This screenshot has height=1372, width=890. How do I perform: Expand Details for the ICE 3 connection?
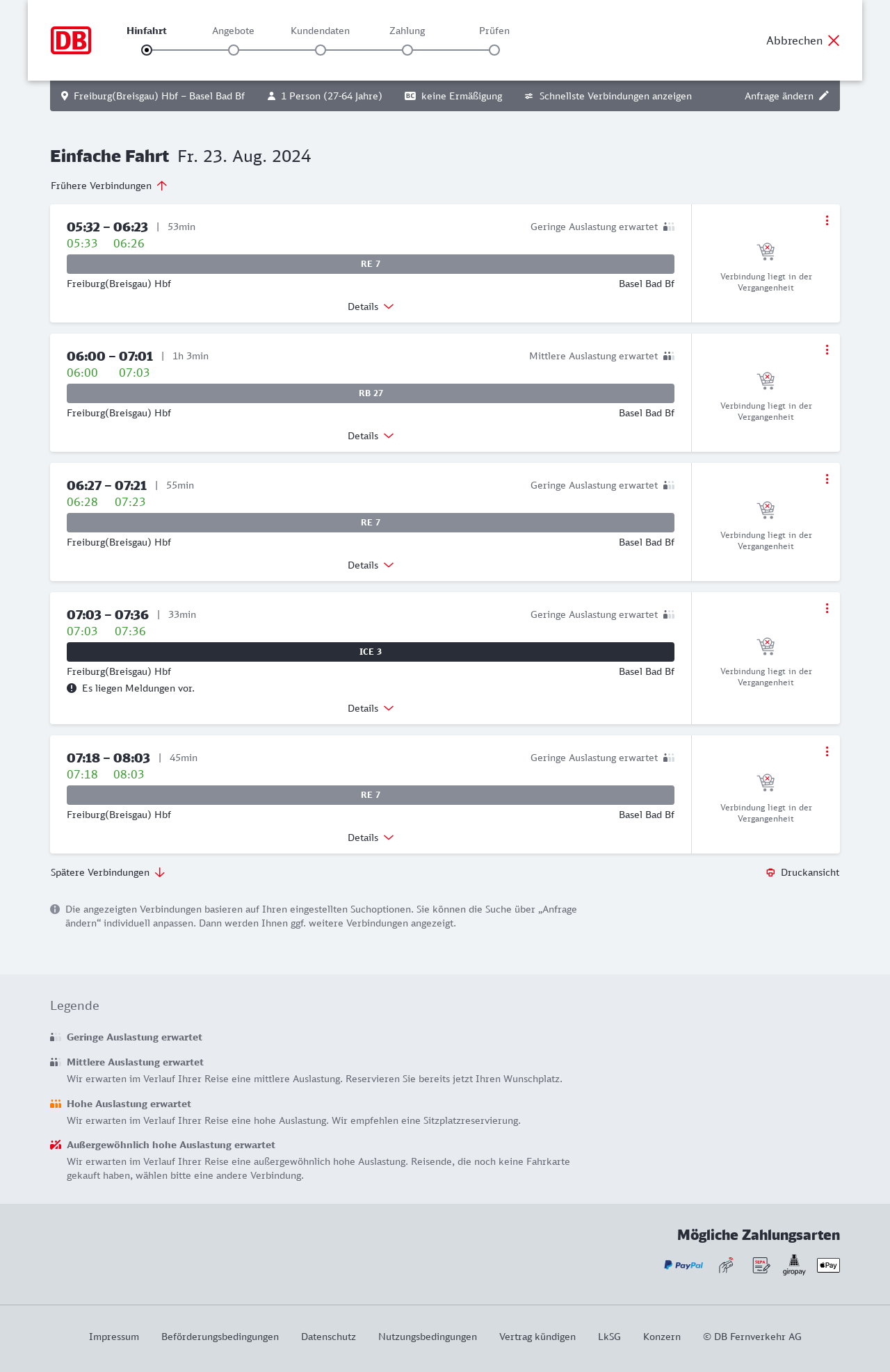tap(371, 708)
